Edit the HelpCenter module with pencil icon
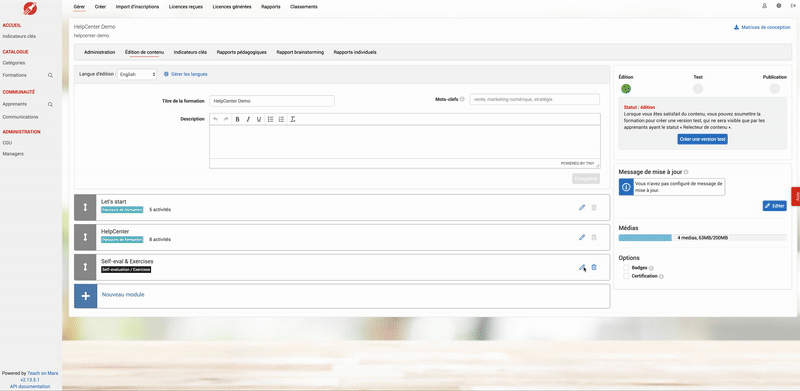This screenshot has width=800, height=391. [582, 237]
